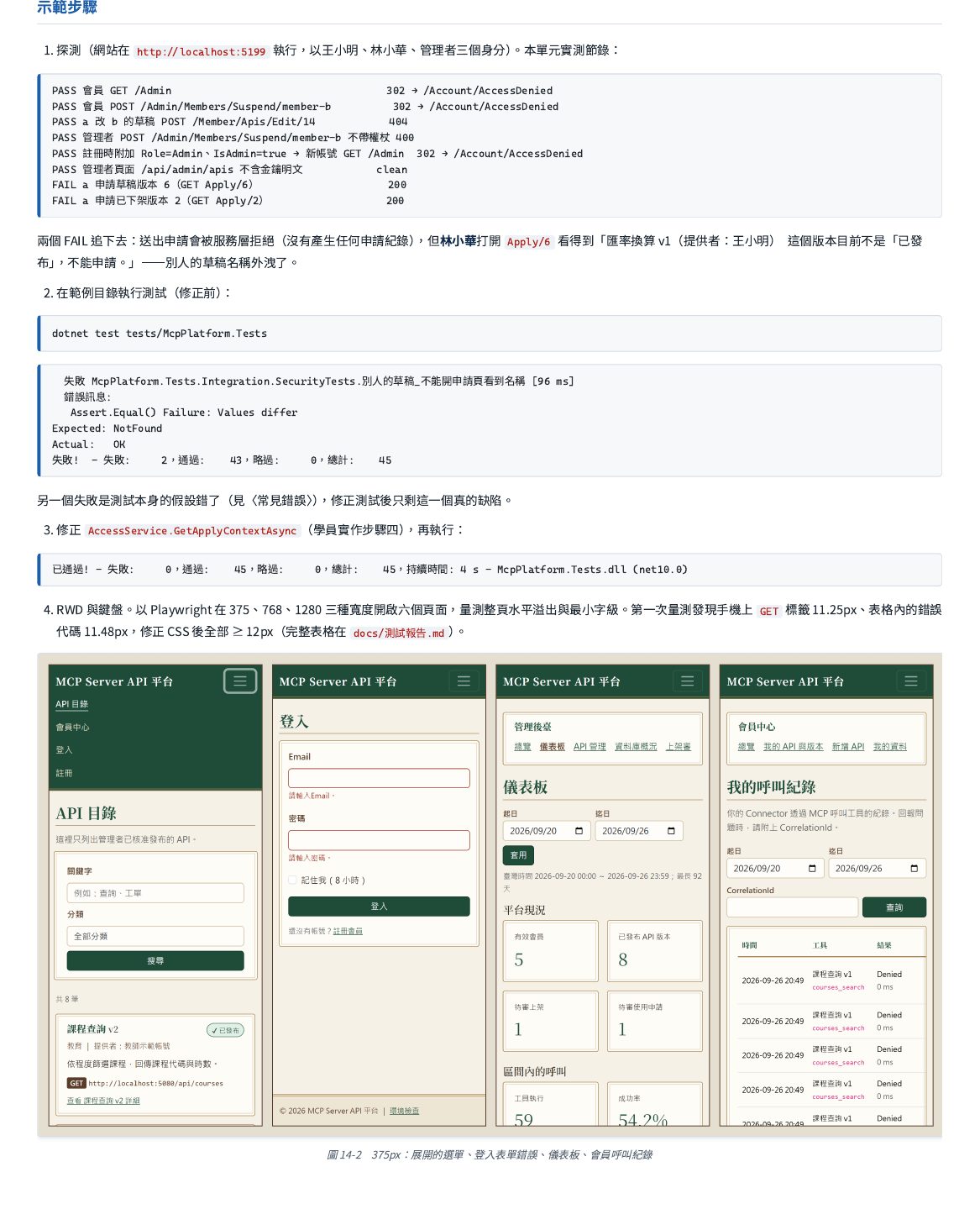Click the Email input field
Screen dimensions: 980x1209
[x=379, y=778]
